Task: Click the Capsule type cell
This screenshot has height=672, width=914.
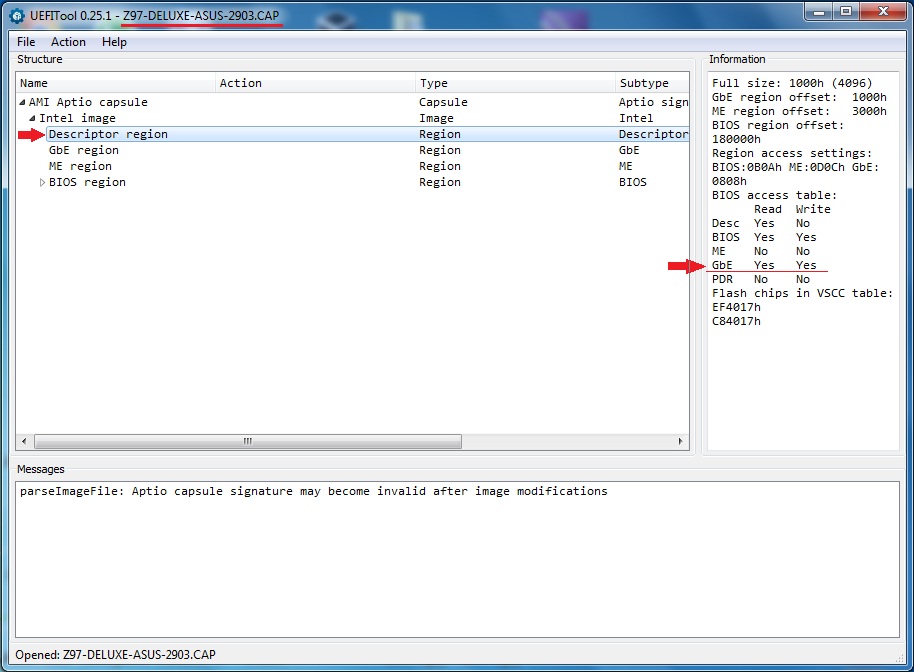Action: (443, 102)
